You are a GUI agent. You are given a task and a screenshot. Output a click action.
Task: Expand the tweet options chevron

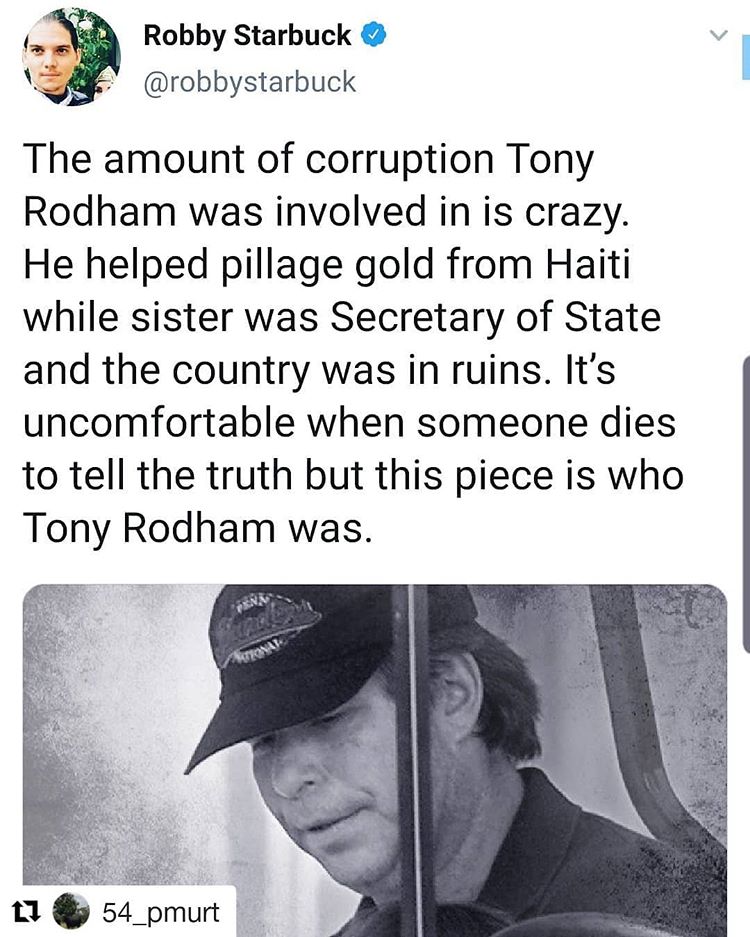(718, 35)
